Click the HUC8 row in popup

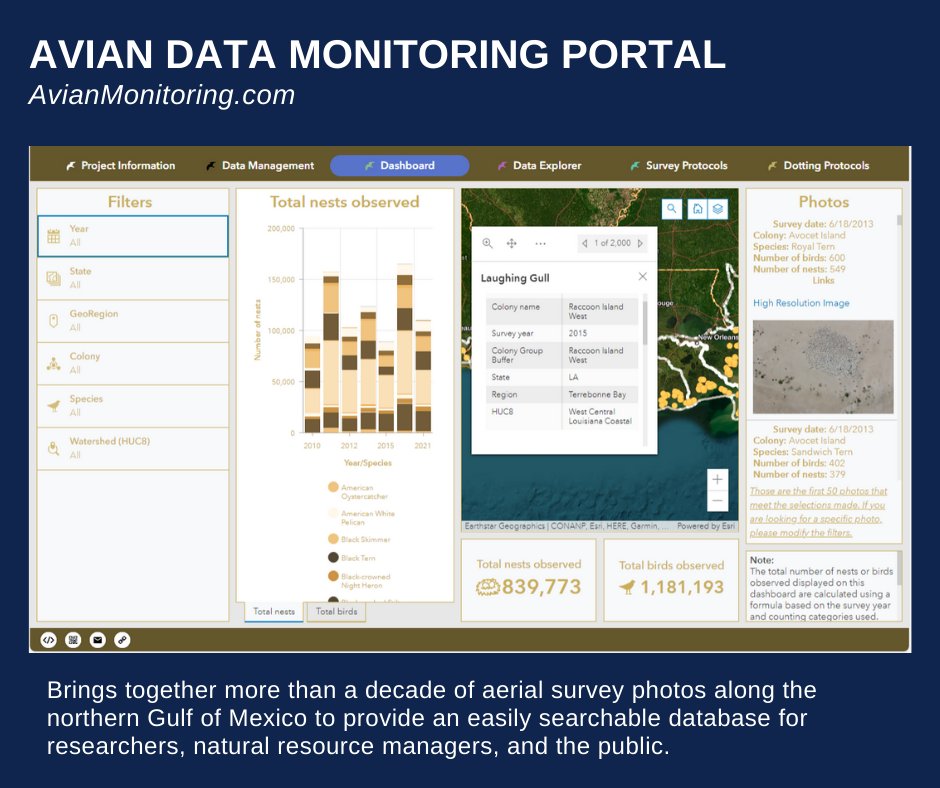click(562, 416)
